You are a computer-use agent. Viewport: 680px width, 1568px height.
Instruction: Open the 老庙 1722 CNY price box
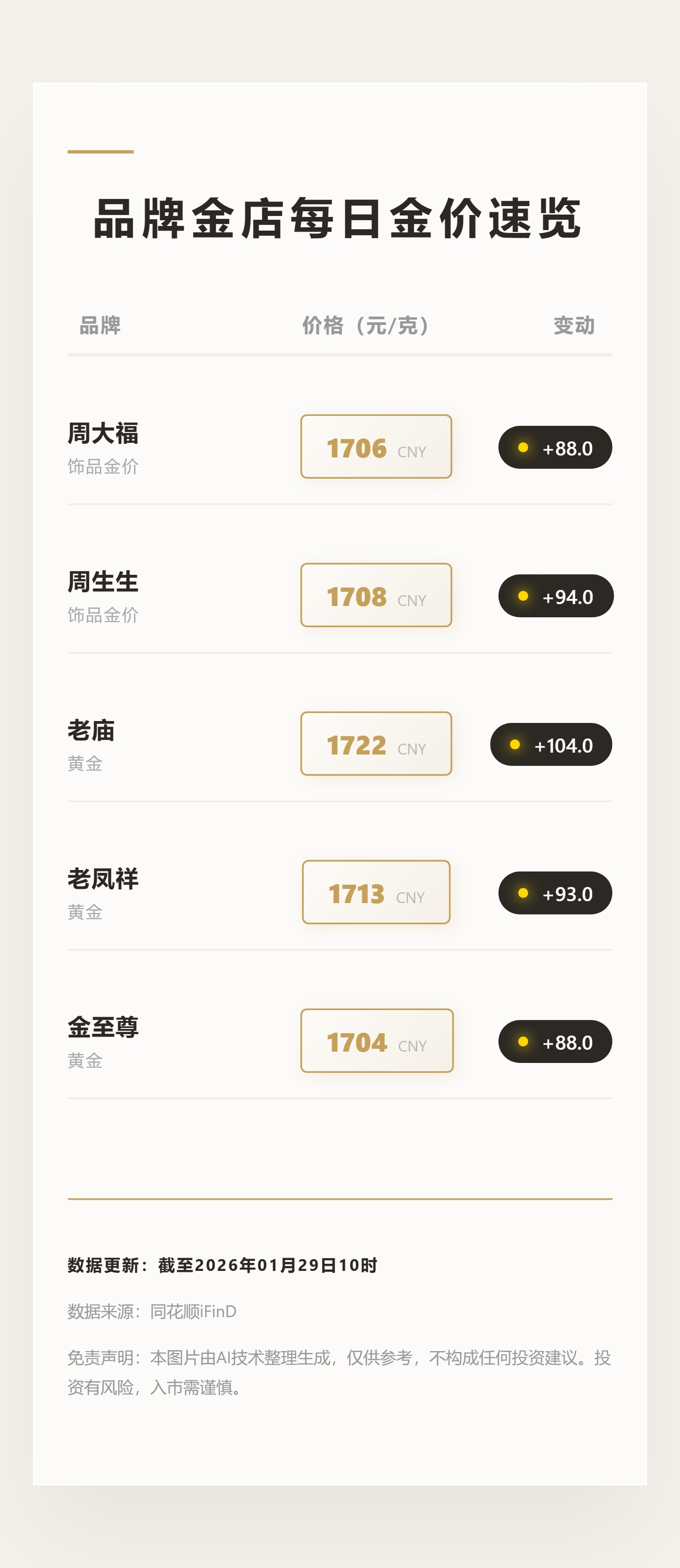tap(376, 744)
